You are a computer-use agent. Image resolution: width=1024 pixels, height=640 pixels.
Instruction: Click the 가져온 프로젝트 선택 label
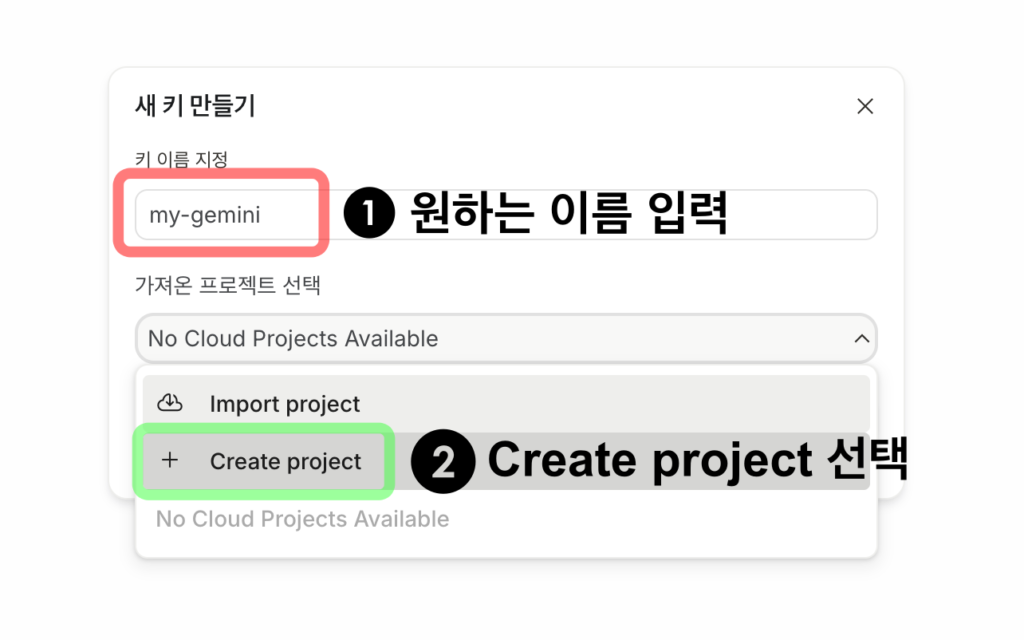[227, 285]
